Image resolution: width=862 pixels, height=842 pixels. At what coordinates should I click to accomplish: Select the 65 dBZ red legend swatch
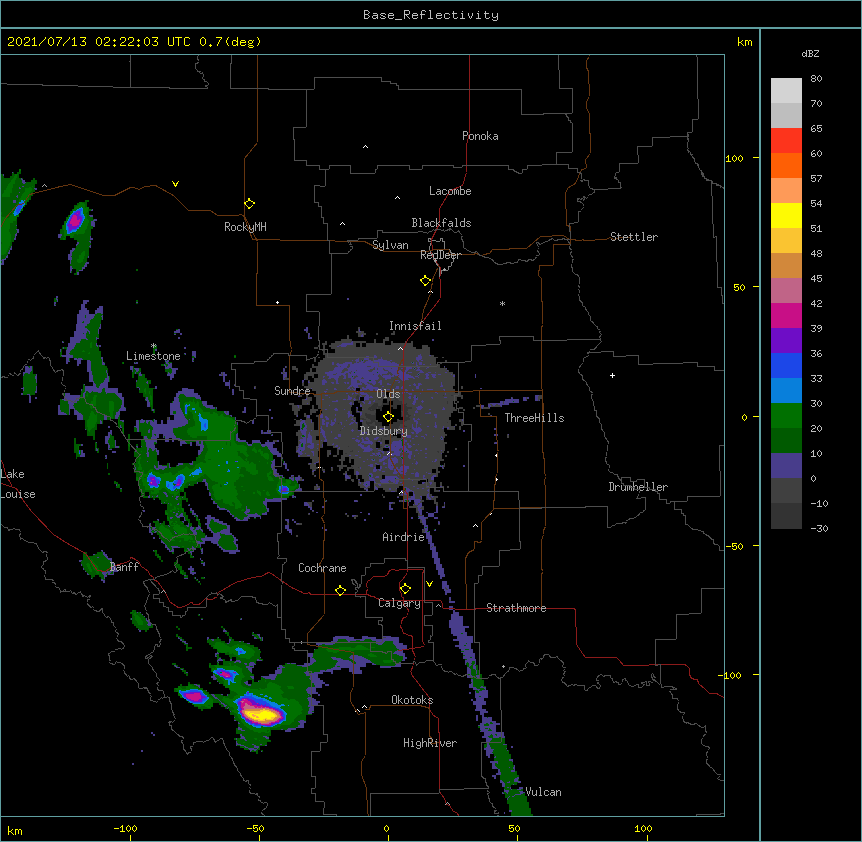[786, 141]
